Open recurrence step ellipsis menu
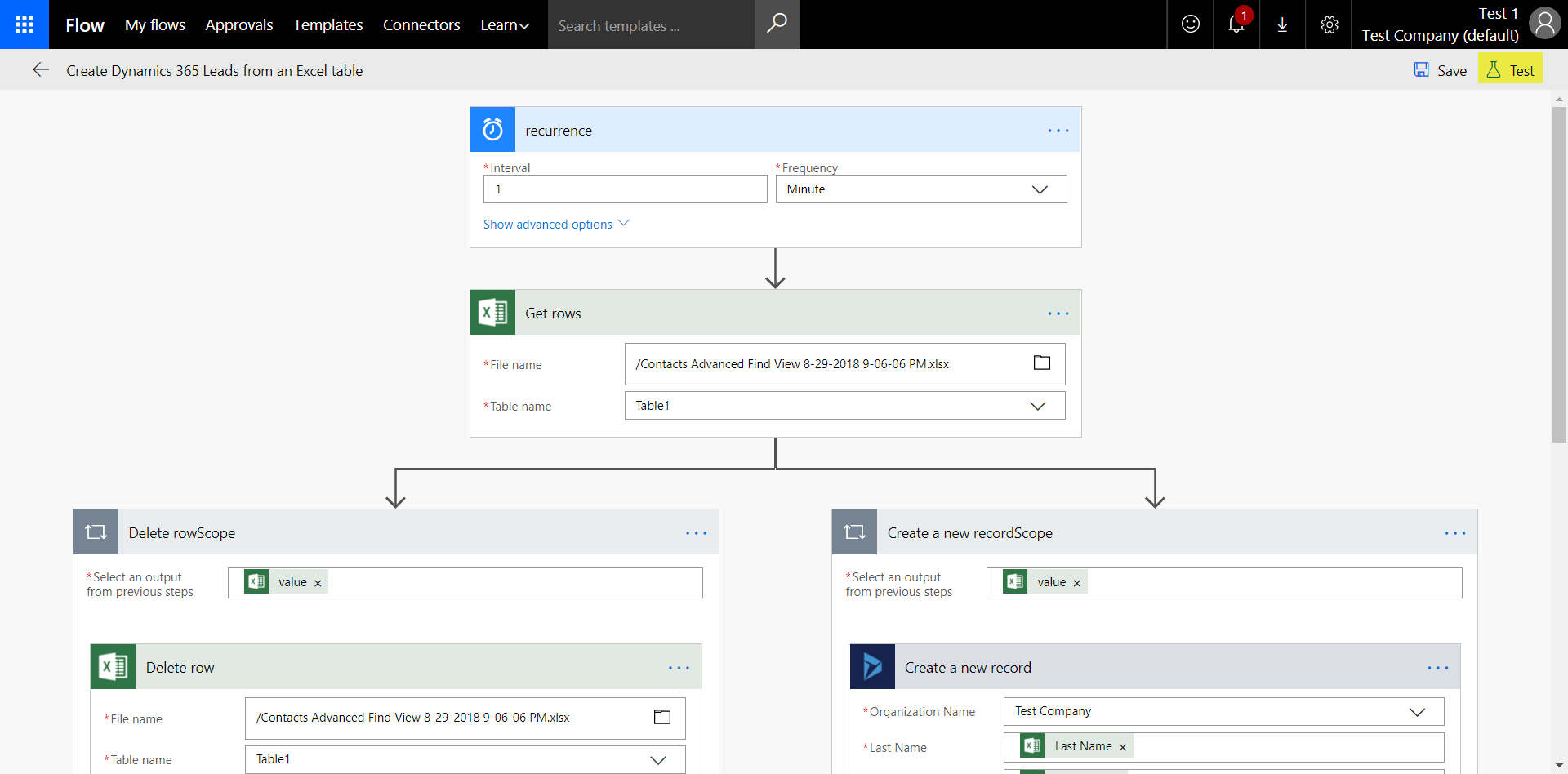 [x=1058, y=131]
